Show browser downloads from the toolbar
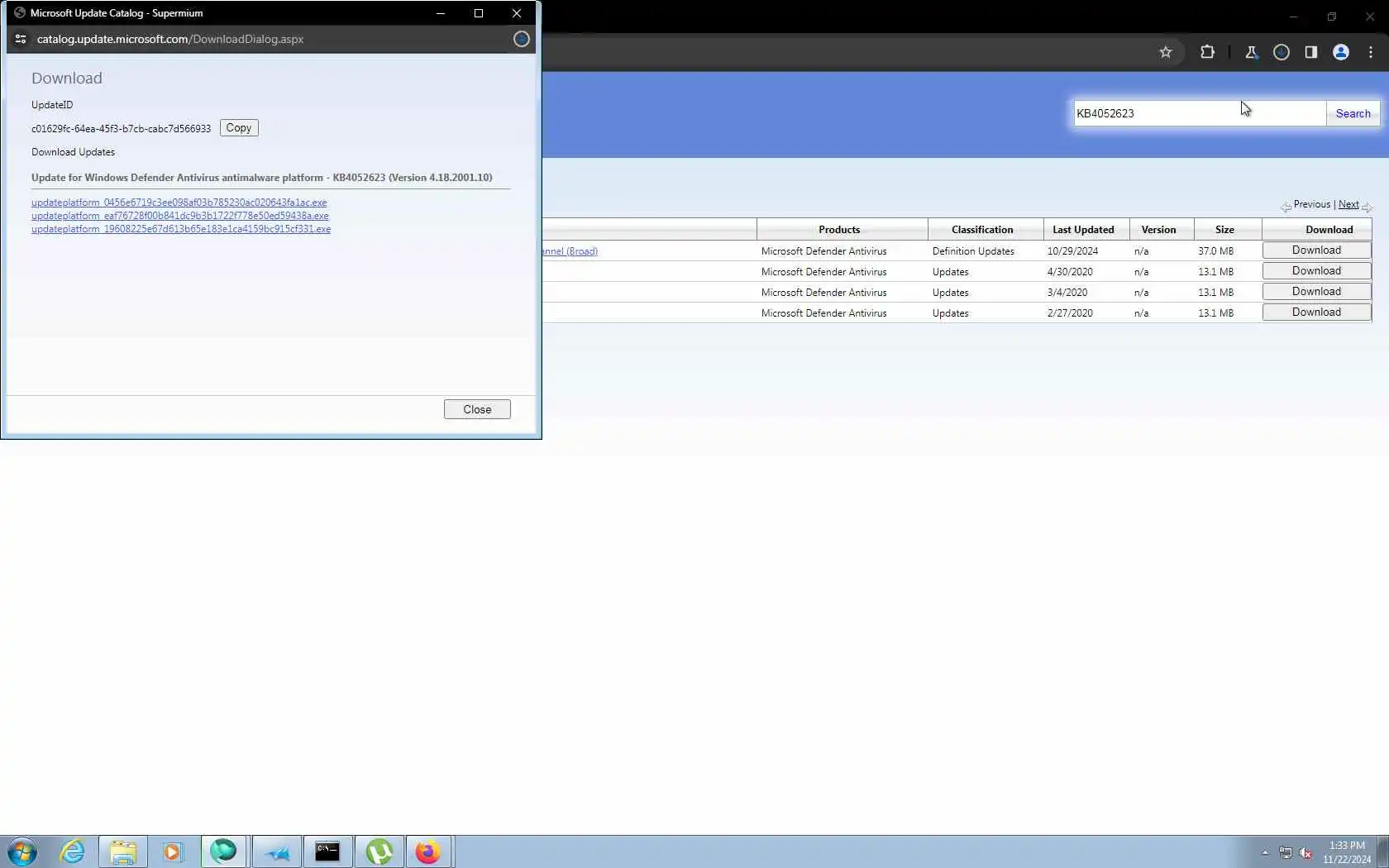Image resolution: width=1389 pixels, height=868 pixels. tap(1282, 52)
